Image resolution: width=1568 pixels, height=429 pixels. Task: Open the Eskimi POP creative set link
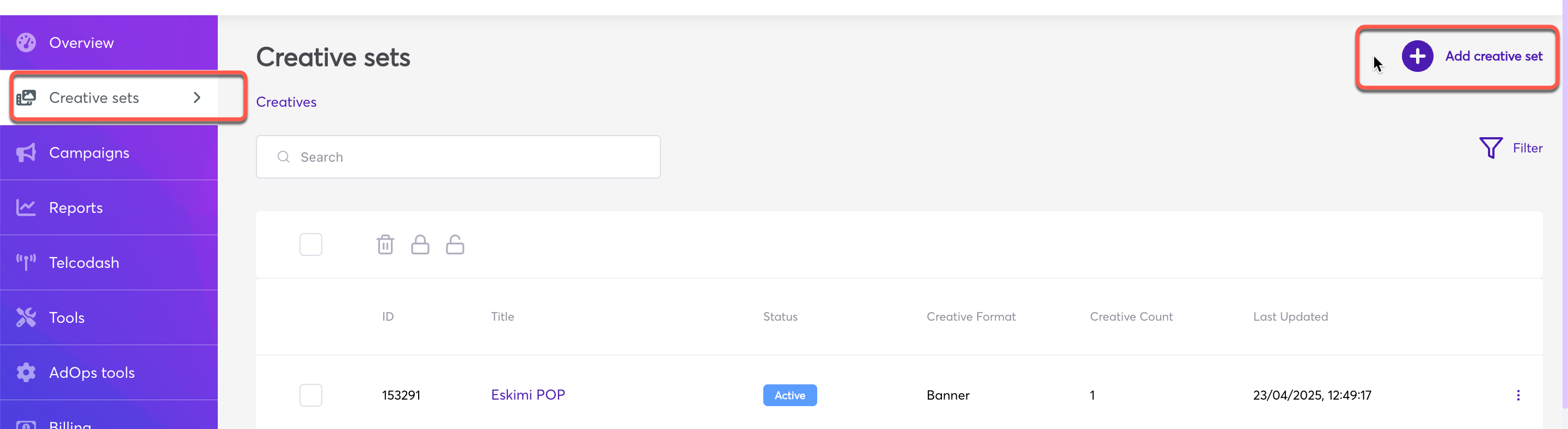[x=528, y=395]
